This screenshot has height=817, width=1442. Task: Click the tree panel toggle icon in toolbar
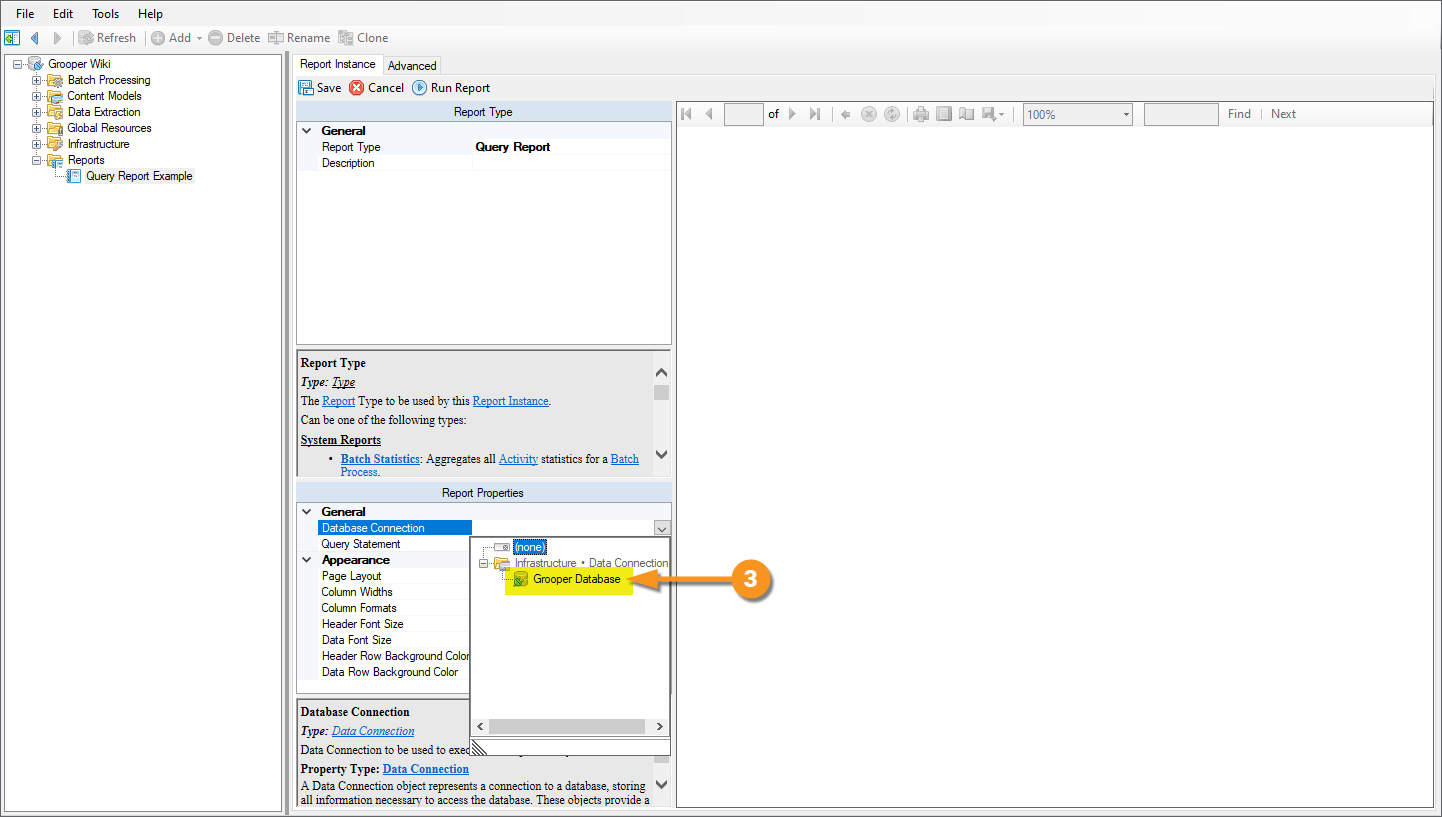tap(12, 38)
